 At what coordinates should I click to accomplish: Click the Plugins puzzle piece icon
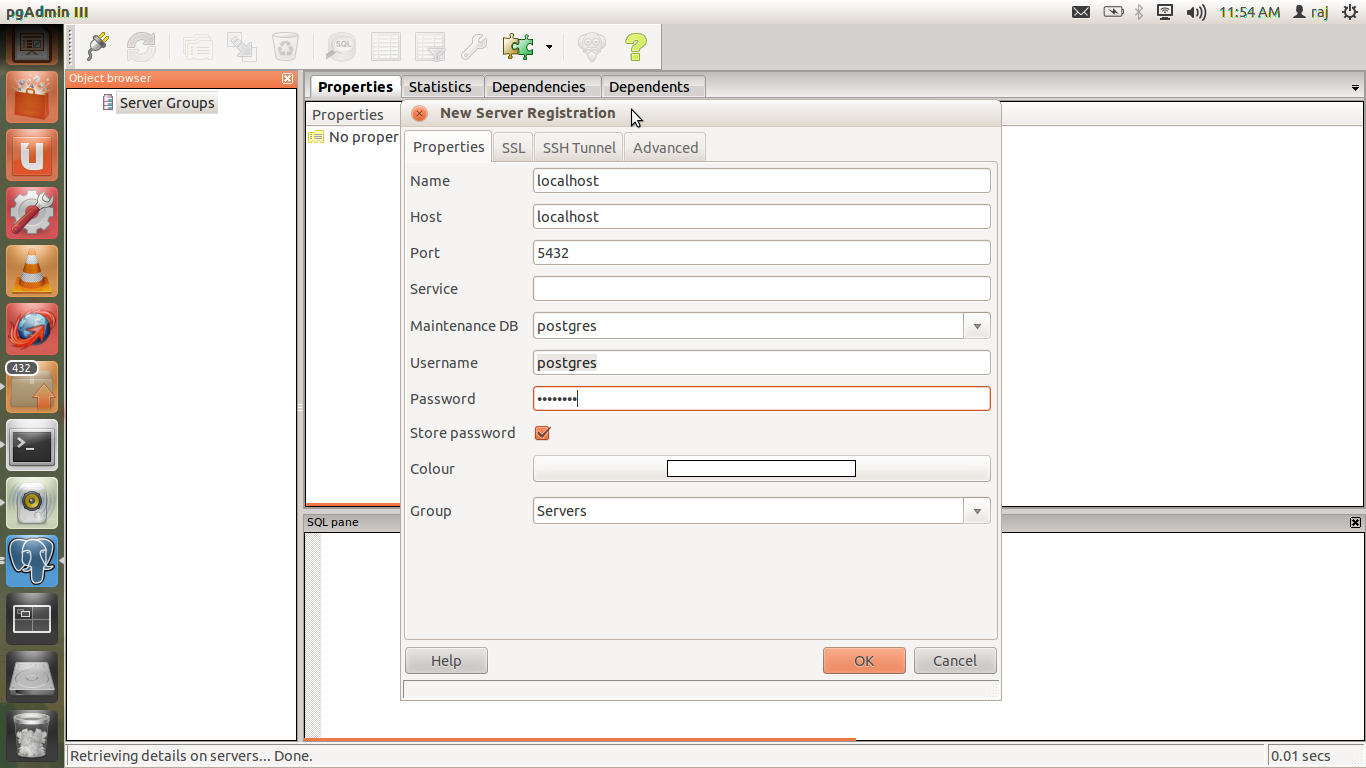[x=518, y=46]
